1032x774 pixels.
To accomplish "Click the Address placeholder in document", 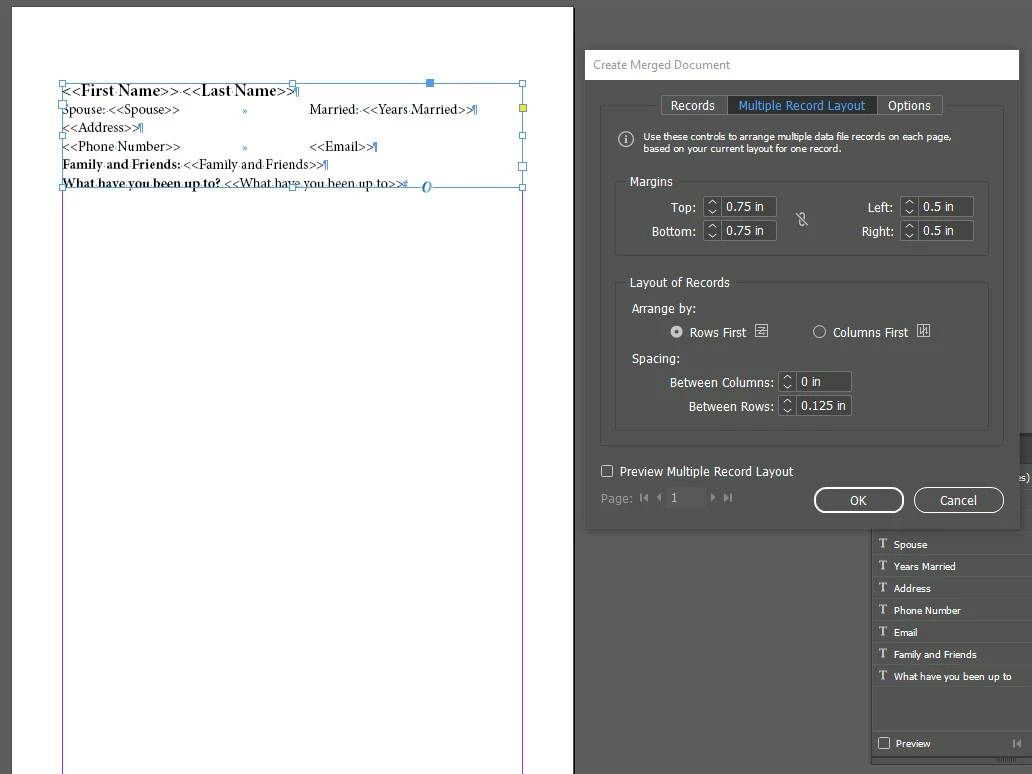I will (101, 128).
